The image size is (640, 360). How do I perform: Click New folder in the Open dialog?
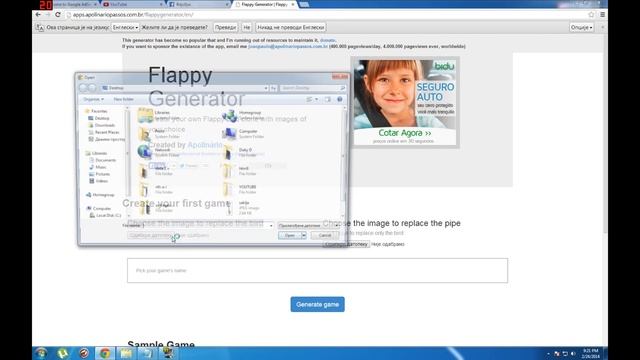pos(124,99)
